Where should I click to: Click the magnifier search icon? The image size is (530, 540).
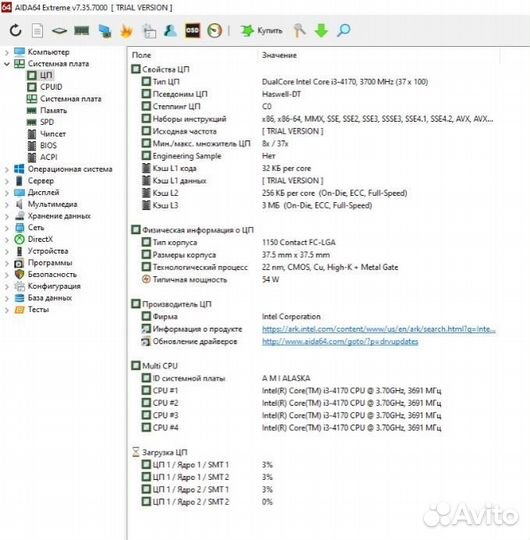tap(344, 31)
